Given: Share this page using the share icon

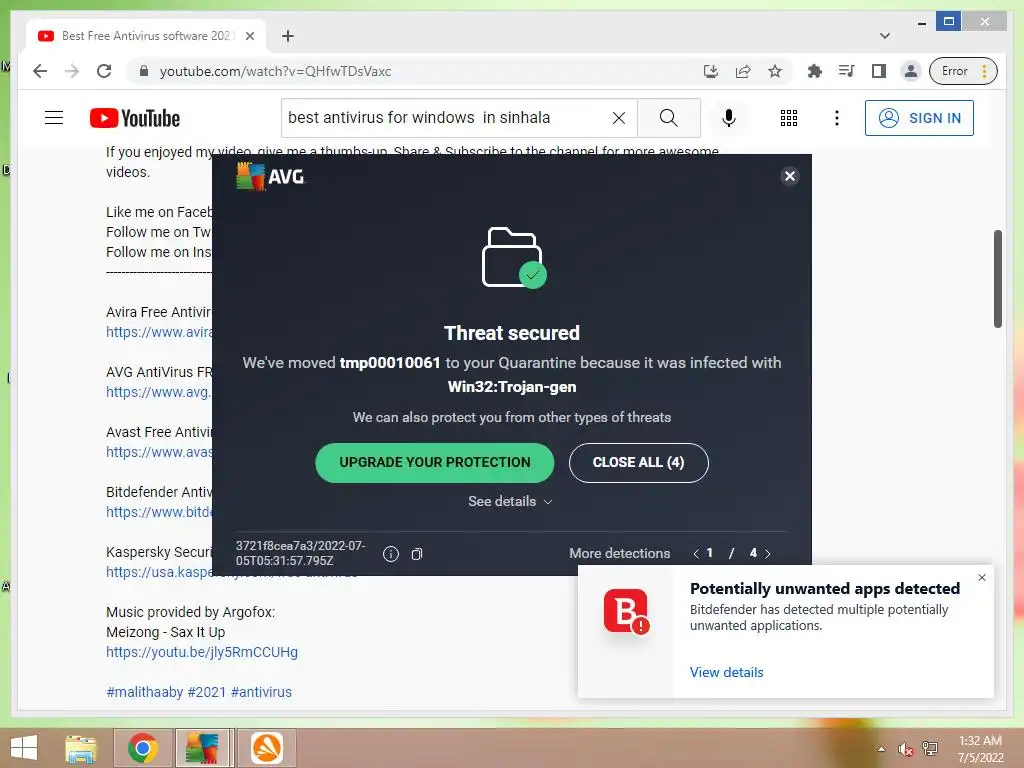Looking at the screenshot, I should pos(743,71).
